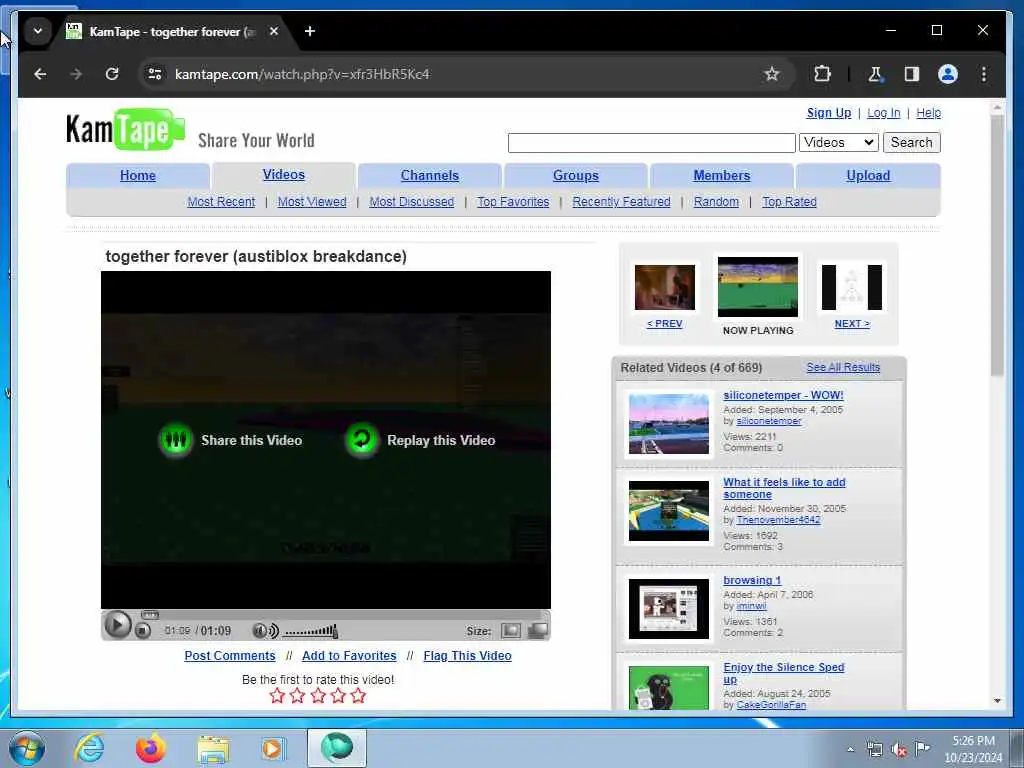
Task: Click the Share this Video icon
Action: [x=176, y=440]
